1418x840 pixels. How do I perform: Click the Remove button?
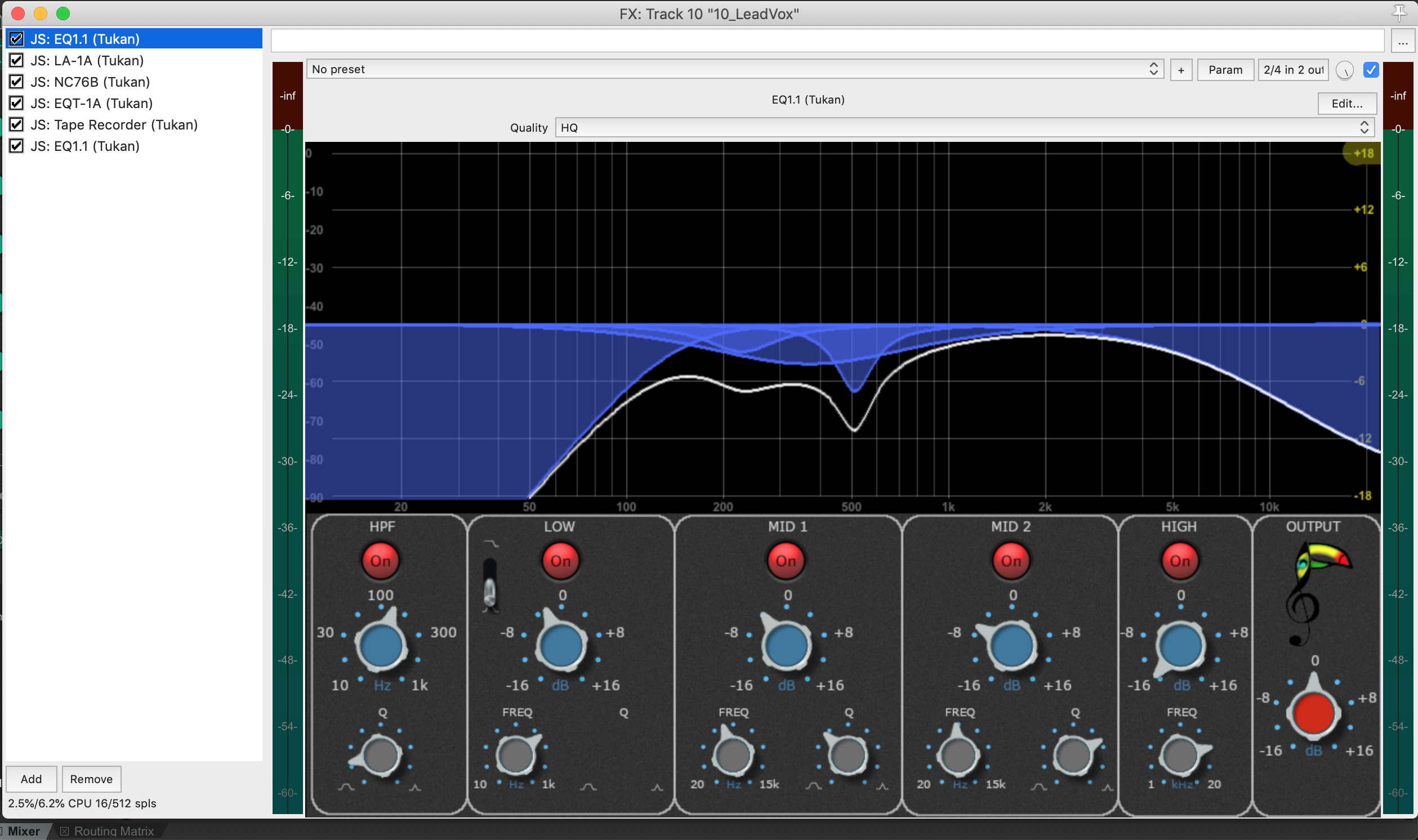pyautogui.click(x=91, y=779)
